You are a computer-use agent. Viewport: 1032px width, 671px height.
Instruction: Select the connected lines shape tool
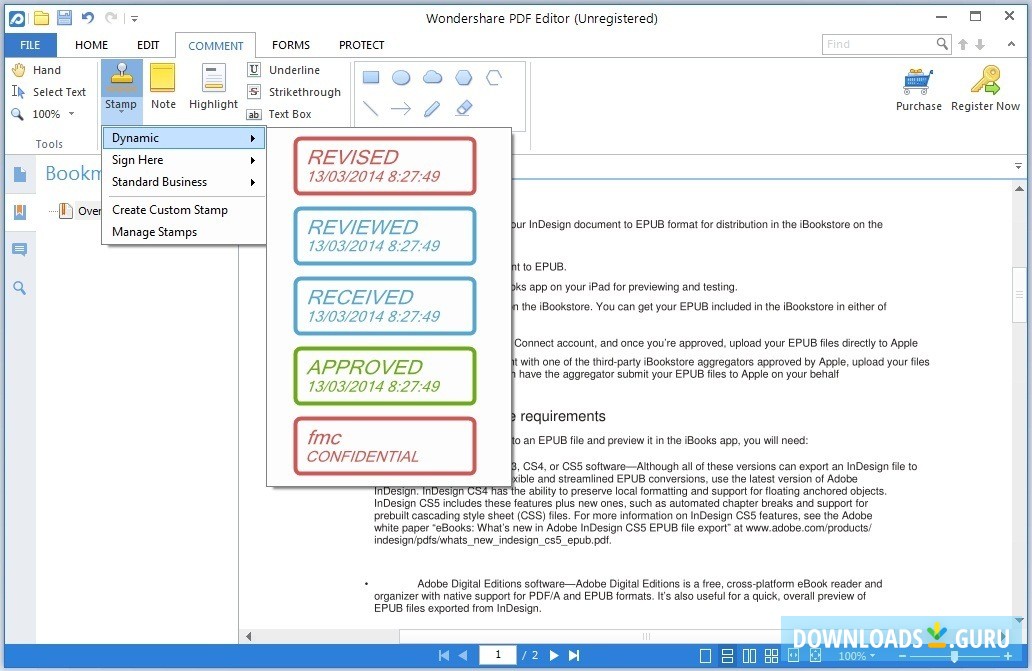(x=494, y=78)
